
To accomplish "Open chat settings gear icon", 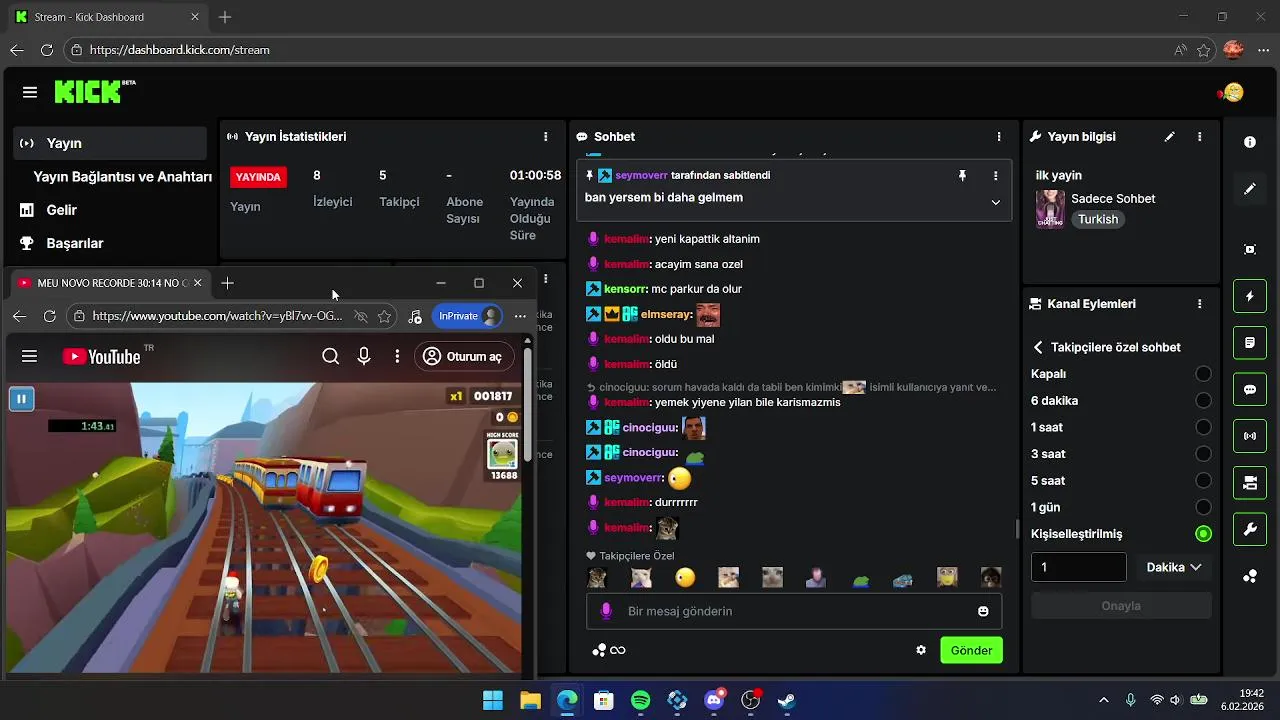I will click(921, 650).
